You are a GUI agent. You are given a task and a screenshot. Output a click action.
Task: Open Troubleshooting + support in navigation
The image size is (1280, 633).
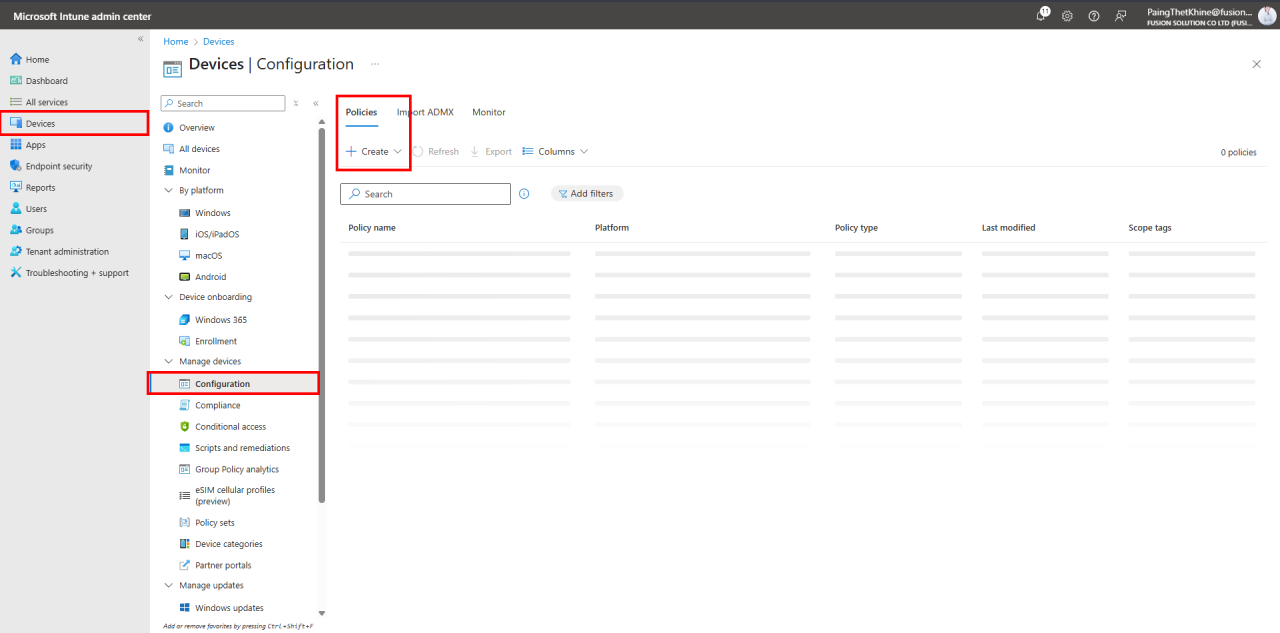click(x=75, y=273)
